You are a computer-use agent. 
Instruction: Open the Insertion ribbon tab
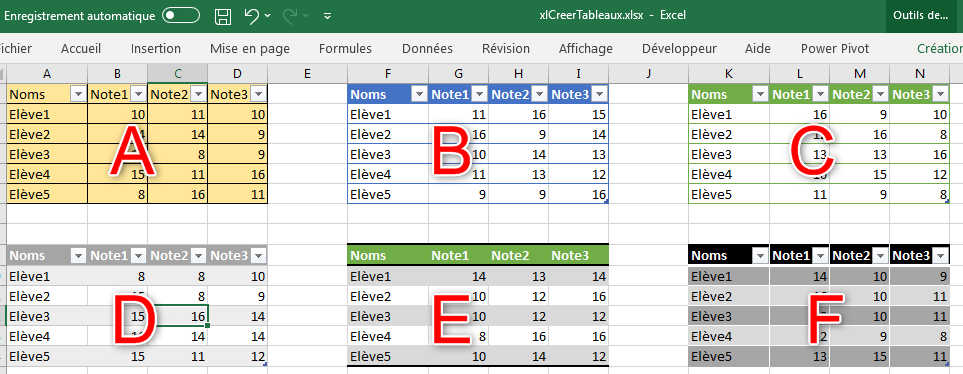pos(156,49)
